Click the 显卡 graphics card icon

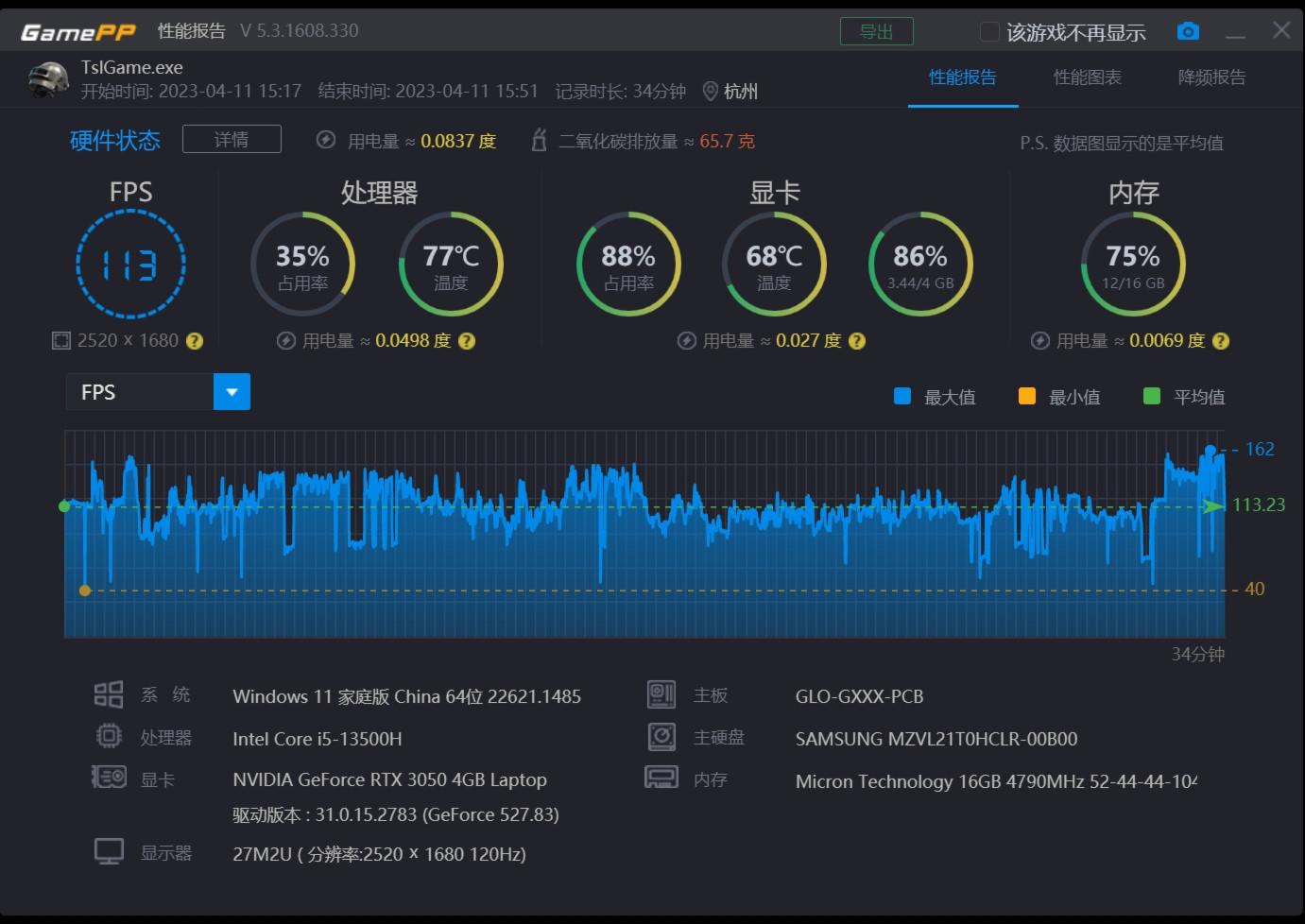point(108,778)
